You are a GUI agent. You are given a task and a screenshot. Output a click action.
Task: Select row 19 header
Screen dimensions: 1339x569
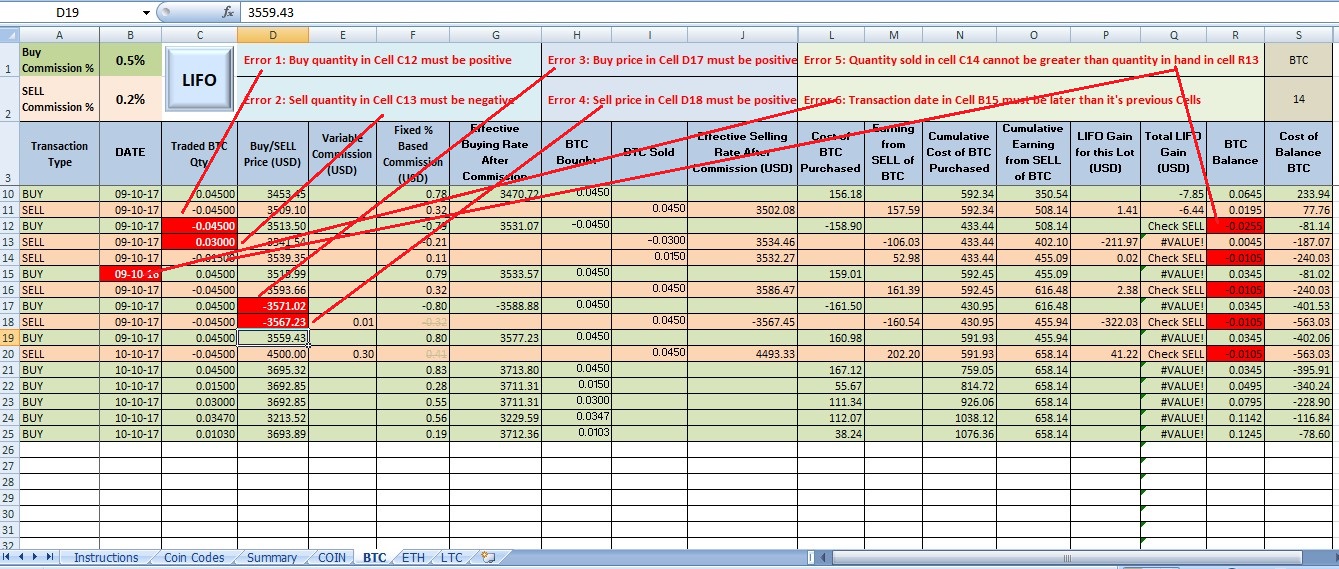pyautogui.click(x=9, y=338)
